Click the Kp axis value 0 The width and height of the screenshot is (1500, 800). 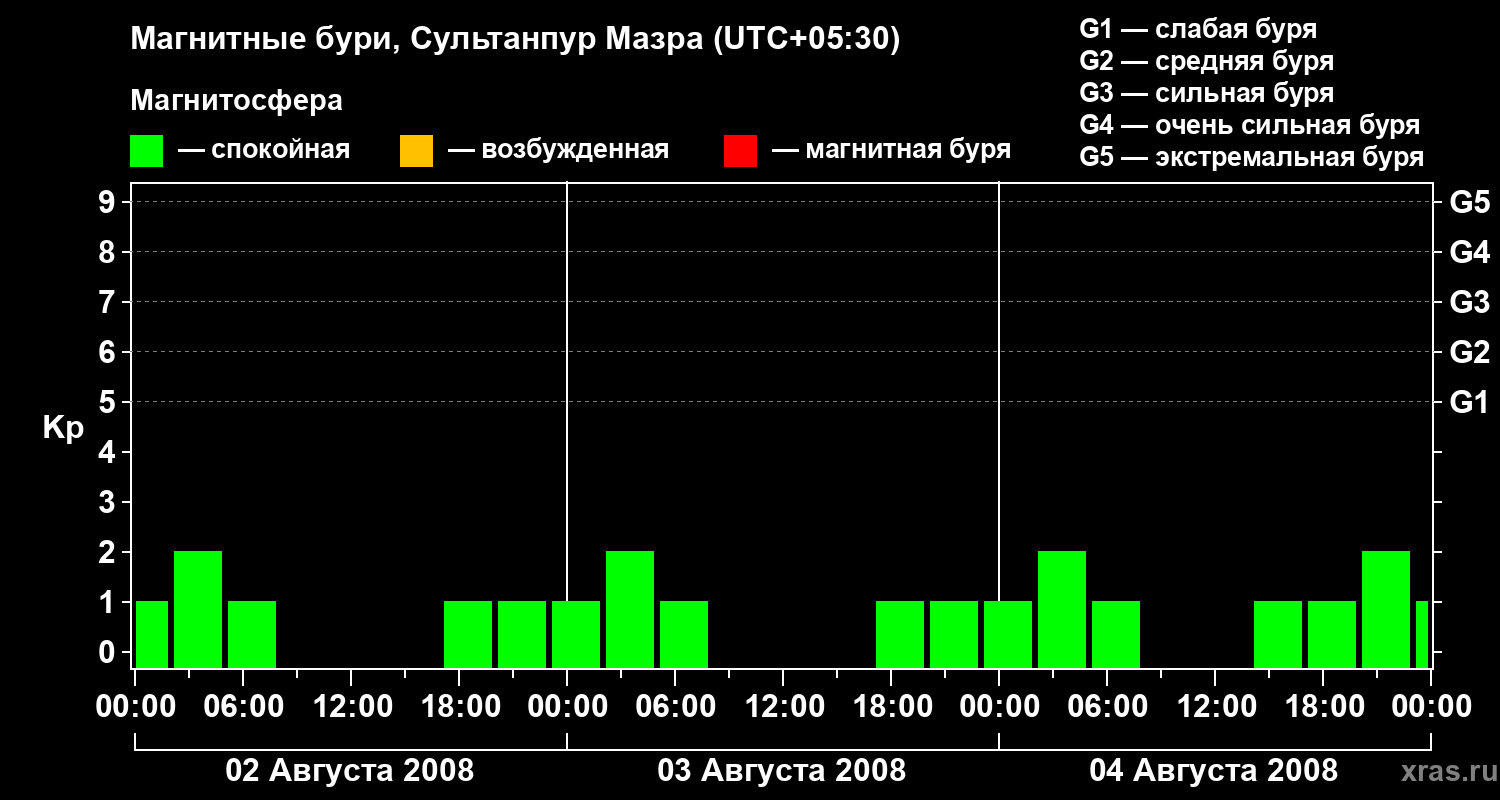(108, 652)
